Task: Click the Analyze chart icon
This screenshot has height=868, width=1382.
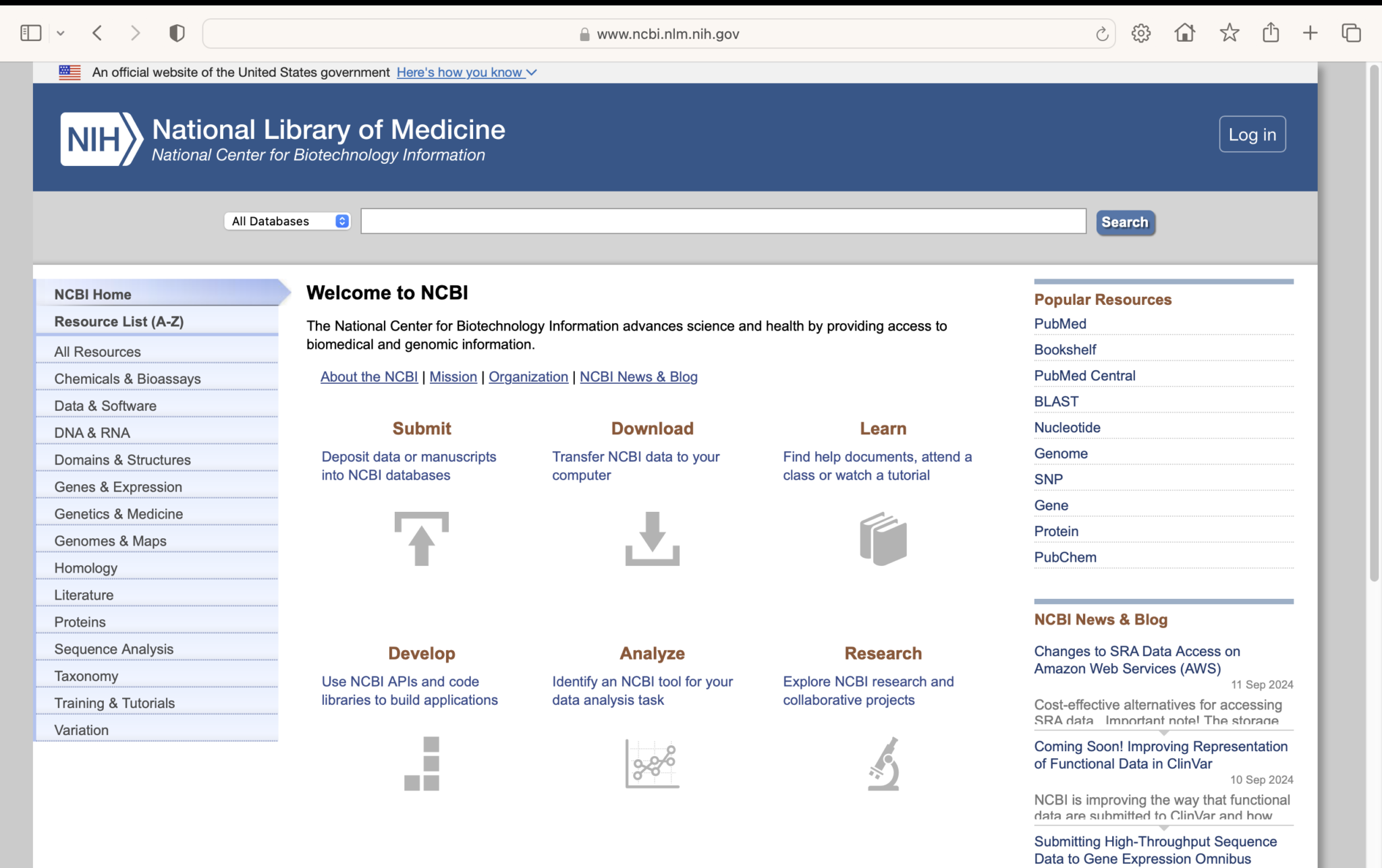Action: (x=651, y=763)
